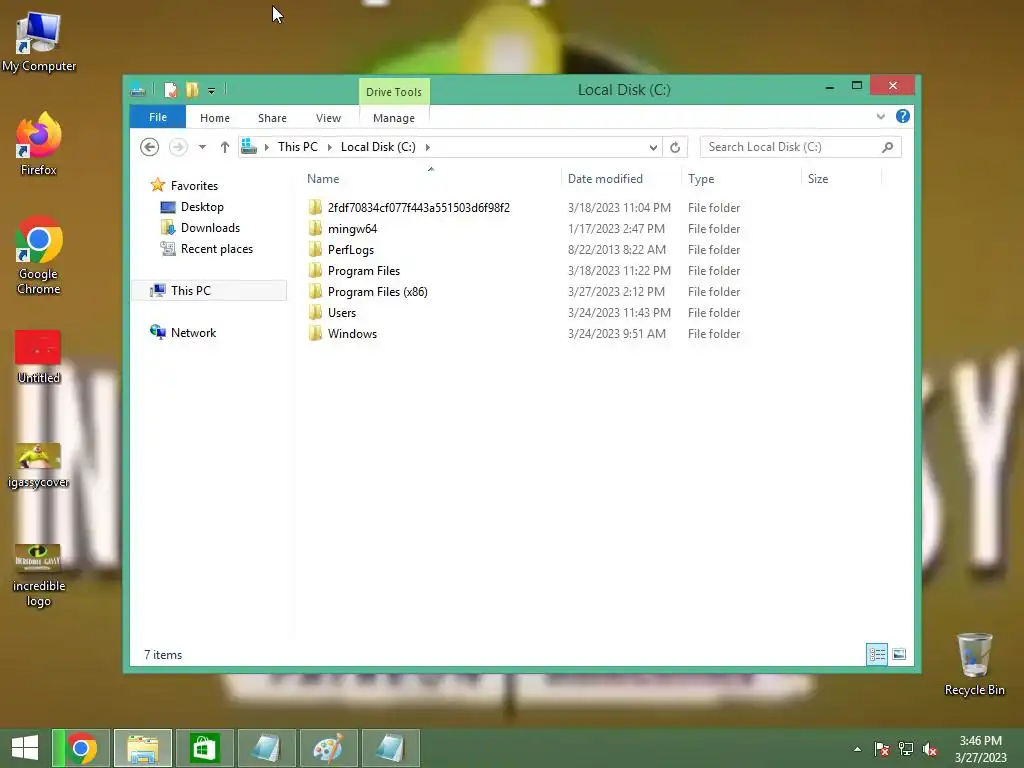Screen dimensions: 1024x768
Task: Click the Properties quick access toolbar icon
Action: tap(170, 90)
